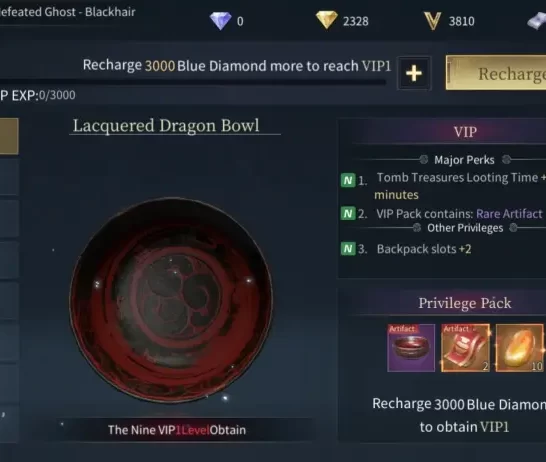Image resolution: width=546 pixels, height=462 pixels.
Task: Select the highlighted gold tab on left sidebar
Action: [x=9, y=136]
